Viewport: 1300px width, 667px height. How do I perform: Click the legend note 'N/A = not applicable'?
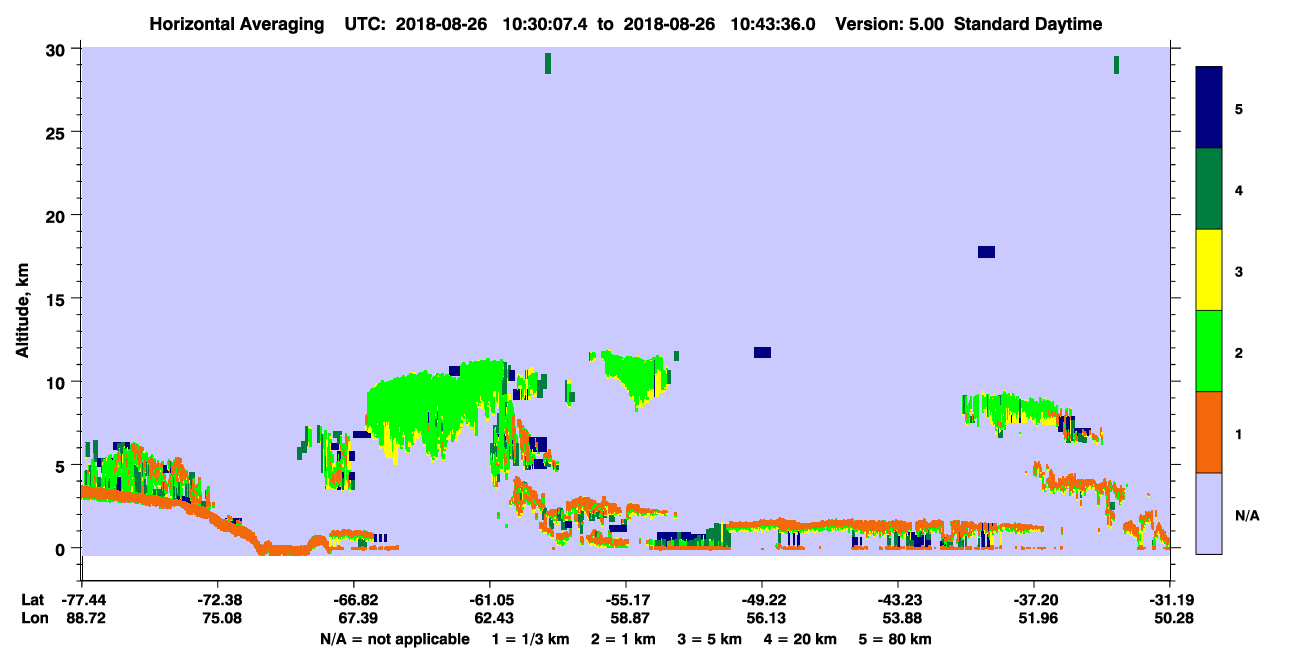(x=394, y=639)
